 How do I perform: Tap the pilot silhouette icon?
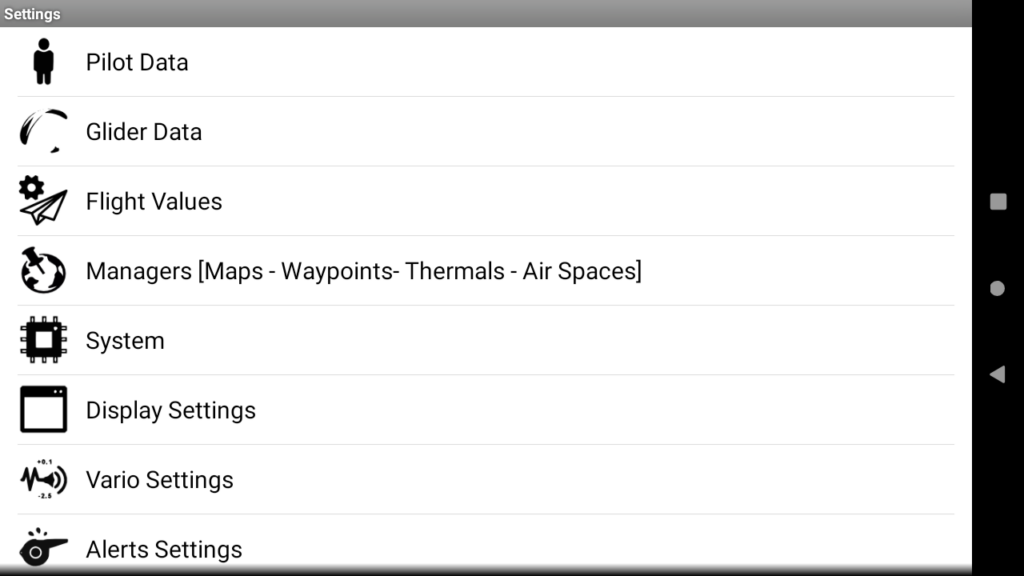point(43,61)
